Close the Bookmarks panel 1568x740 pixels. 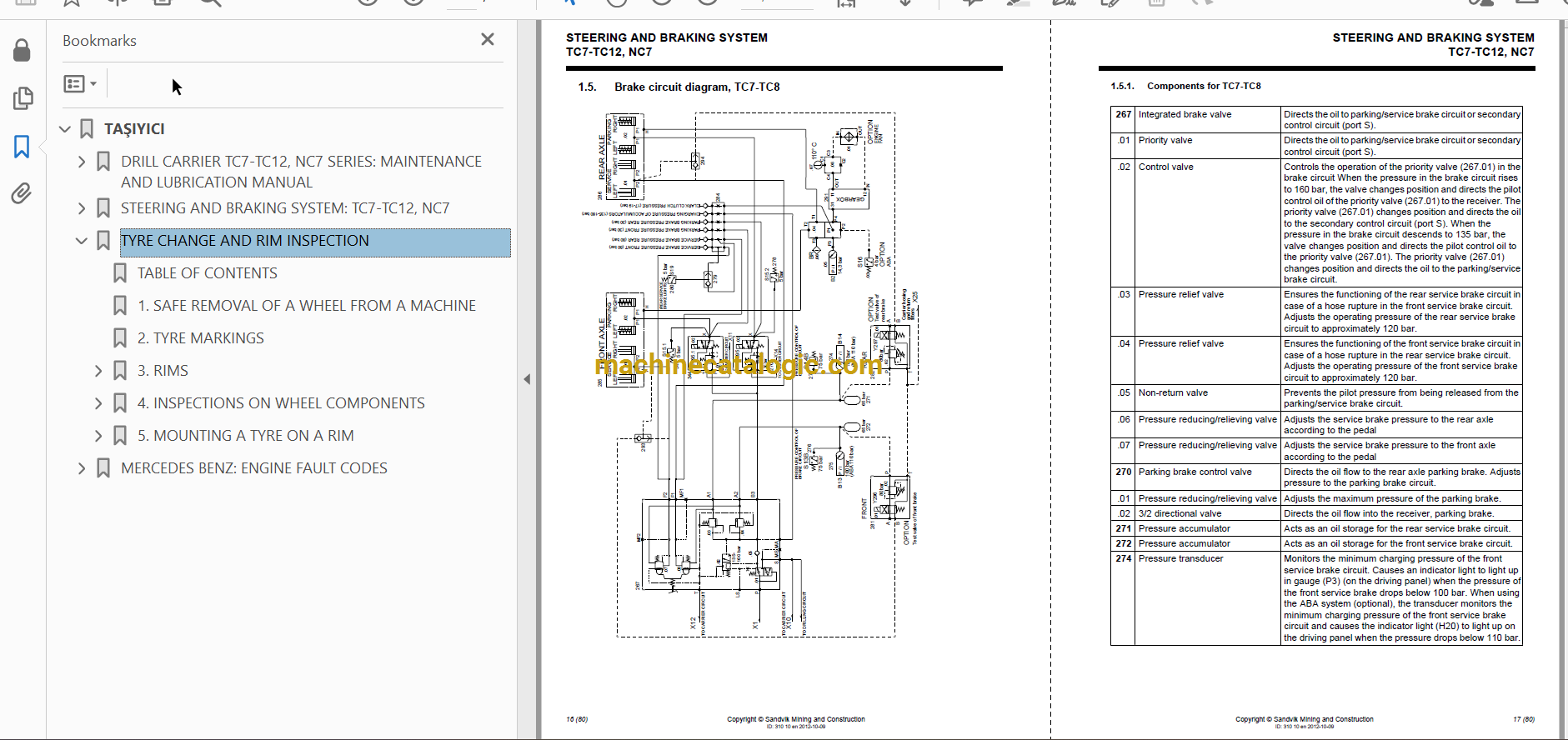(x=488, y=39)
